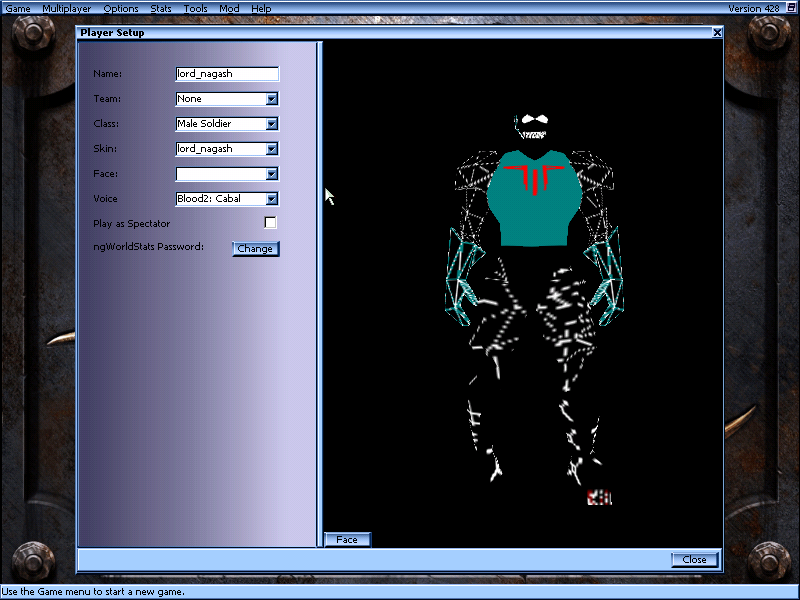Click the small system icon beside Version 428

[789, 8]
